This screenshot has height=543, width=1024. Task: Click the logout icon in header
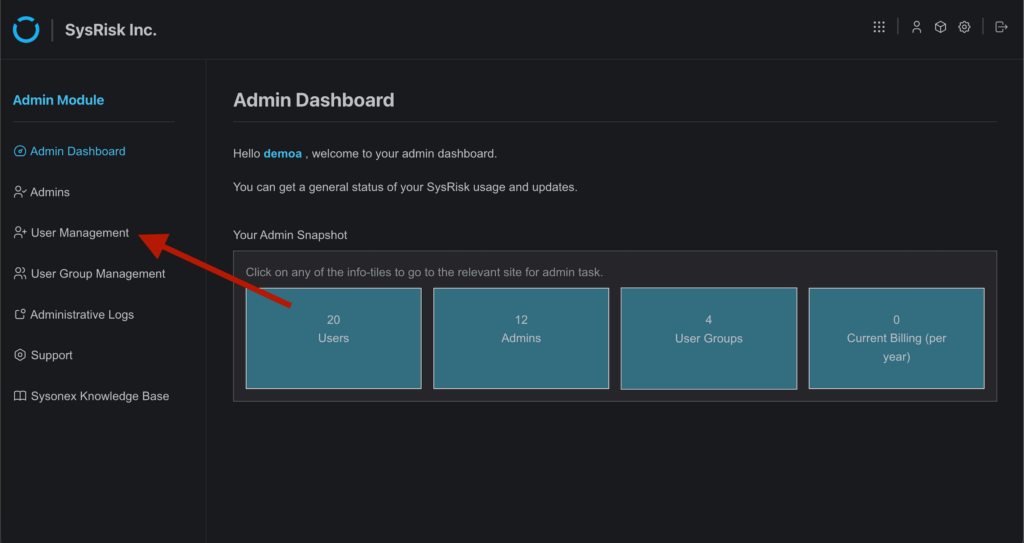1001,27
